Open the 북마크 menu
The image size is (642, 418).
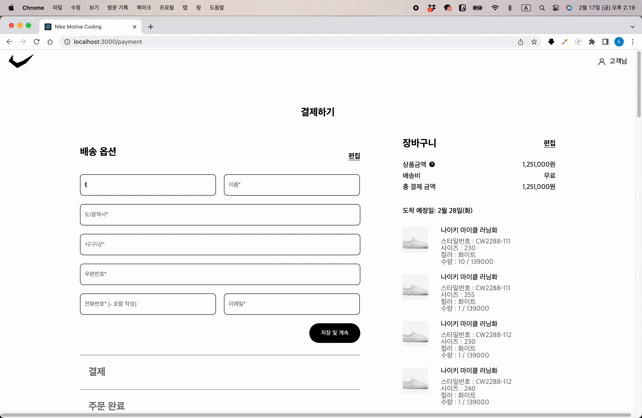(144, 8)
